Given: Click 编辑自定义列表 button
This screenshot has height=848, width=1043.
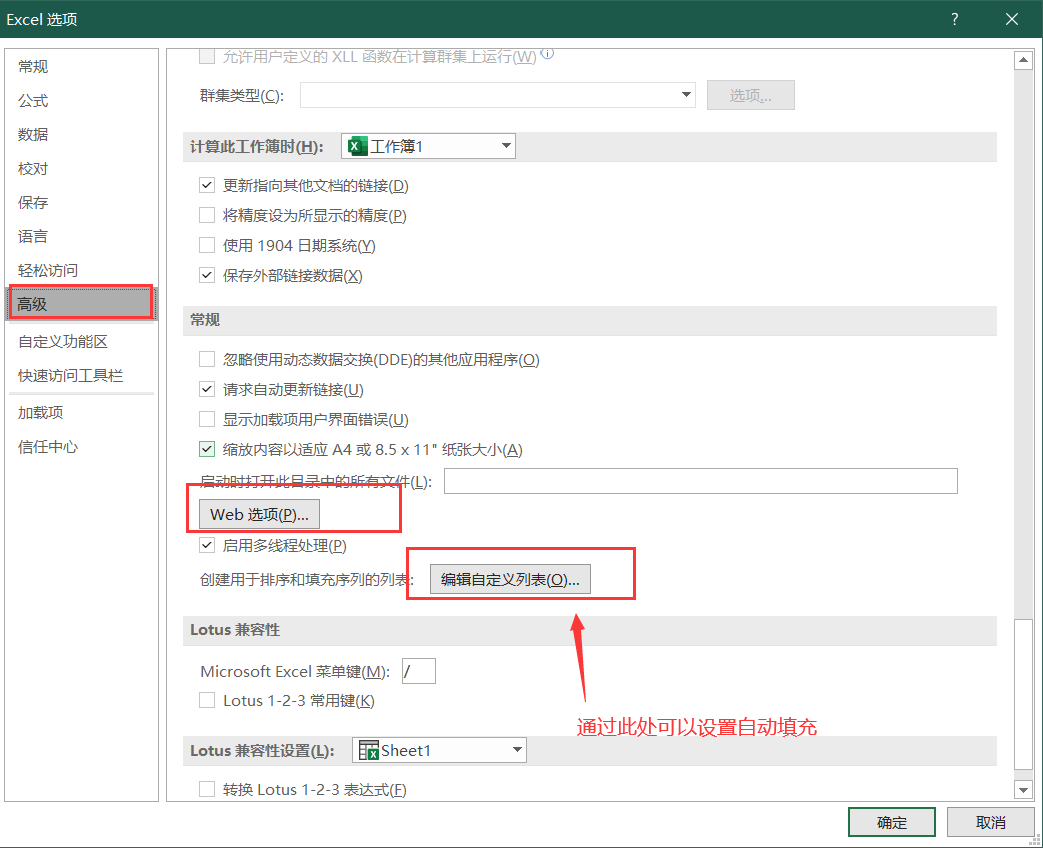Looking at the screenshot, I should pyautogui.click(x=510, y=579).
